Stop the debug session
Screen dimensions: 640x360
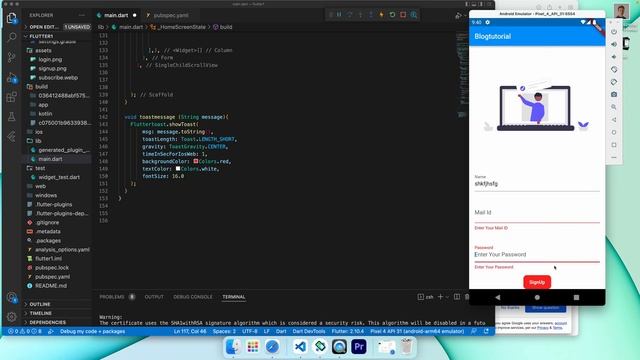click(x=403, y=15)
